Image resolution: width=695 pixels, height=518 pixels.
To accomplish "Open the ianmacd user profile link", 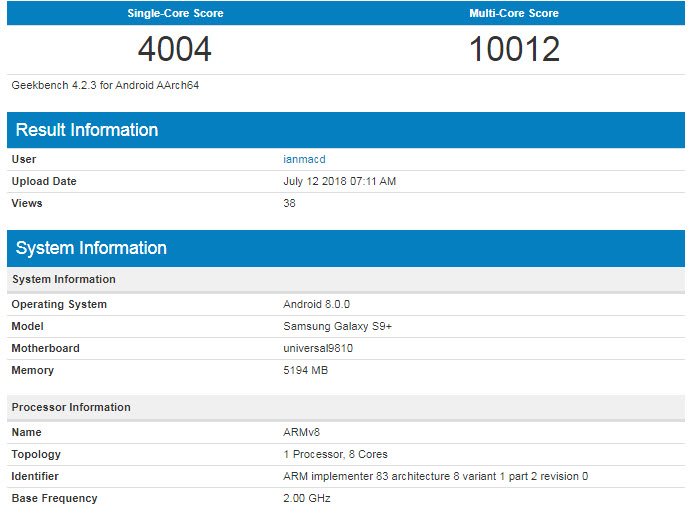I will point(304,159).
